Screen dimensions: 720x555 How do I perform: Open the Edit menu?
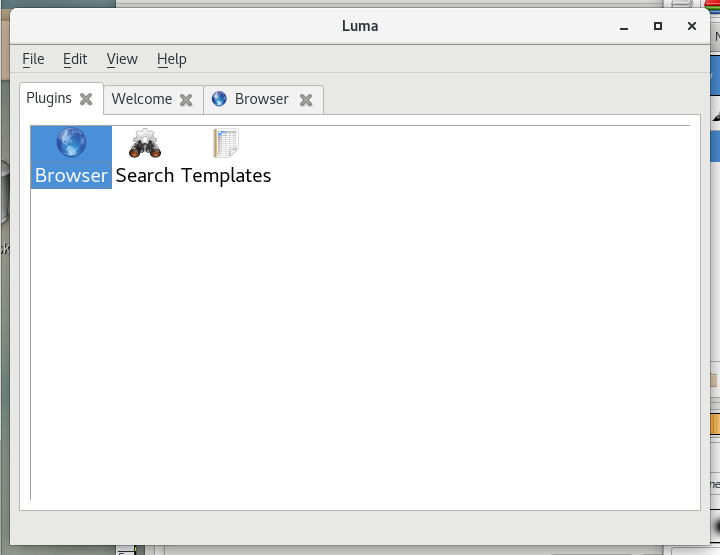pyautogui.click(x=75, y=59)
